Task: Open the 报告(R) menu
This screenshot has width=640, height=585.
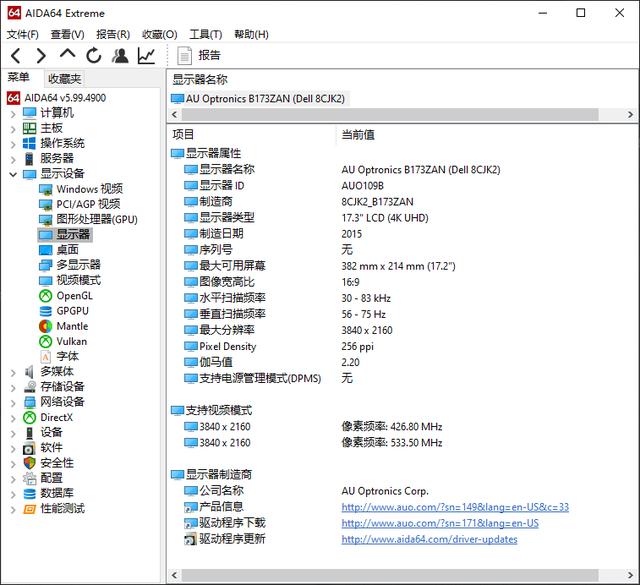Action: 113,34
